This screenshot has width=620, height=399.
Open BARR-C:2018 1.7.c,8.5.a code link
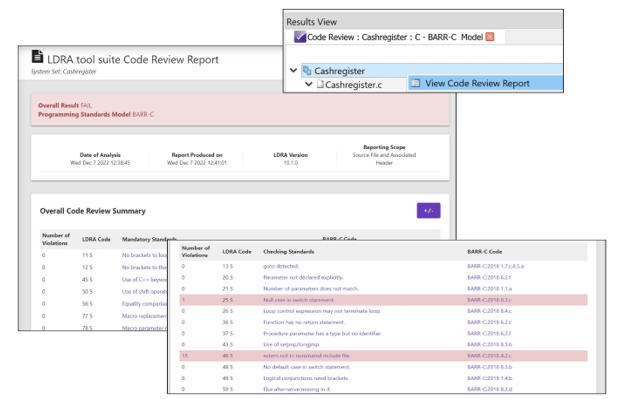coord(495,266)
